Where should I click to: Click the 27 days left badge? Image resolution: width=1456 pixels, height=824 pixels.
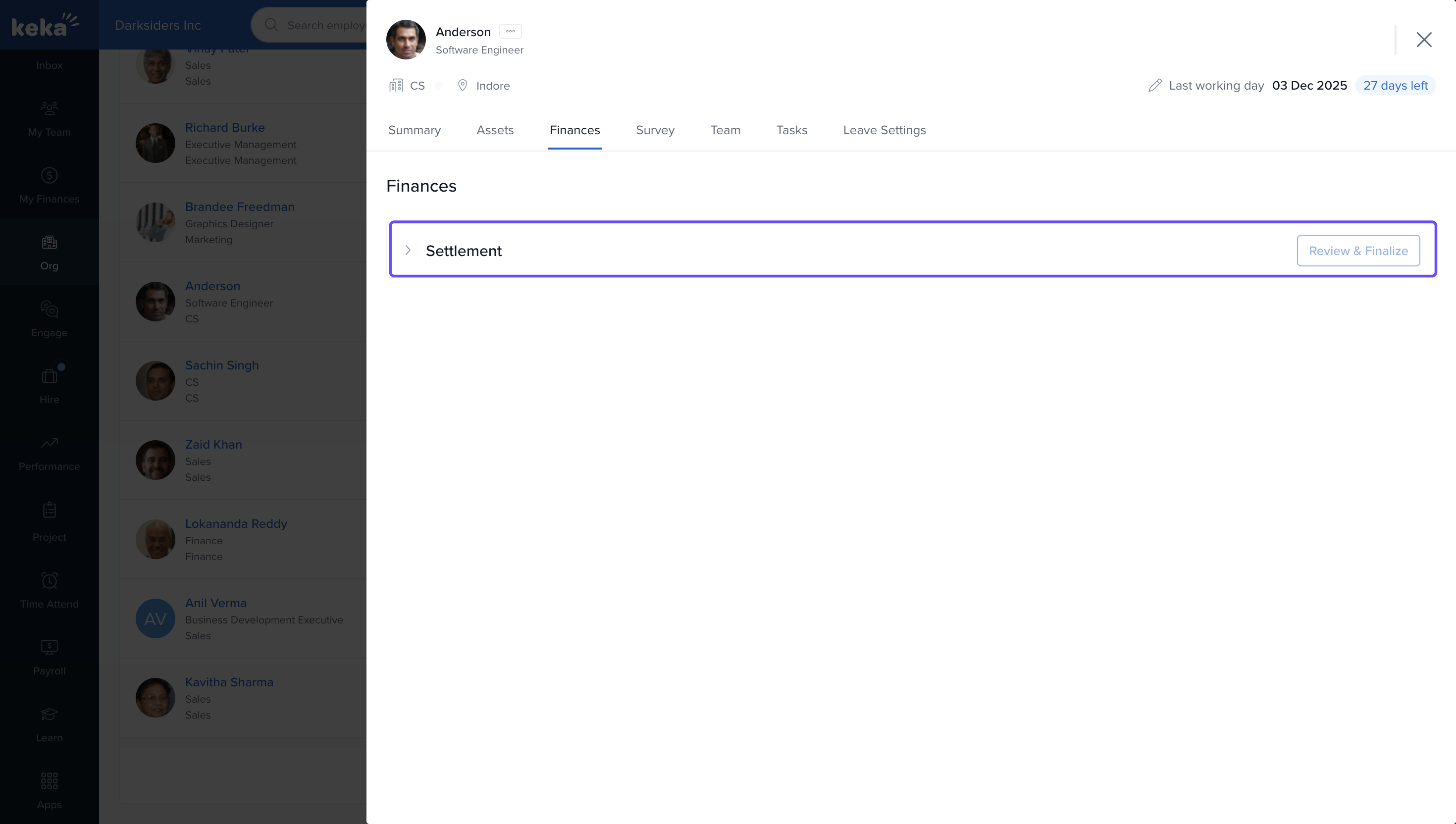(x=1395, y=86)
